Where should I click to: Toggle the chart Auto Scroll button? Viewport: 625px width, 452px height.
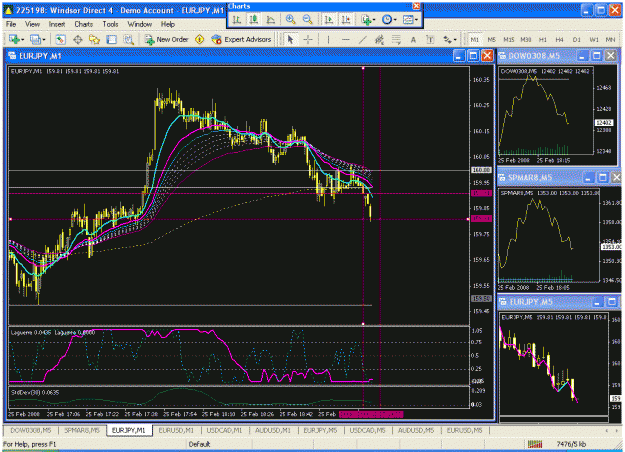(328, 20)
